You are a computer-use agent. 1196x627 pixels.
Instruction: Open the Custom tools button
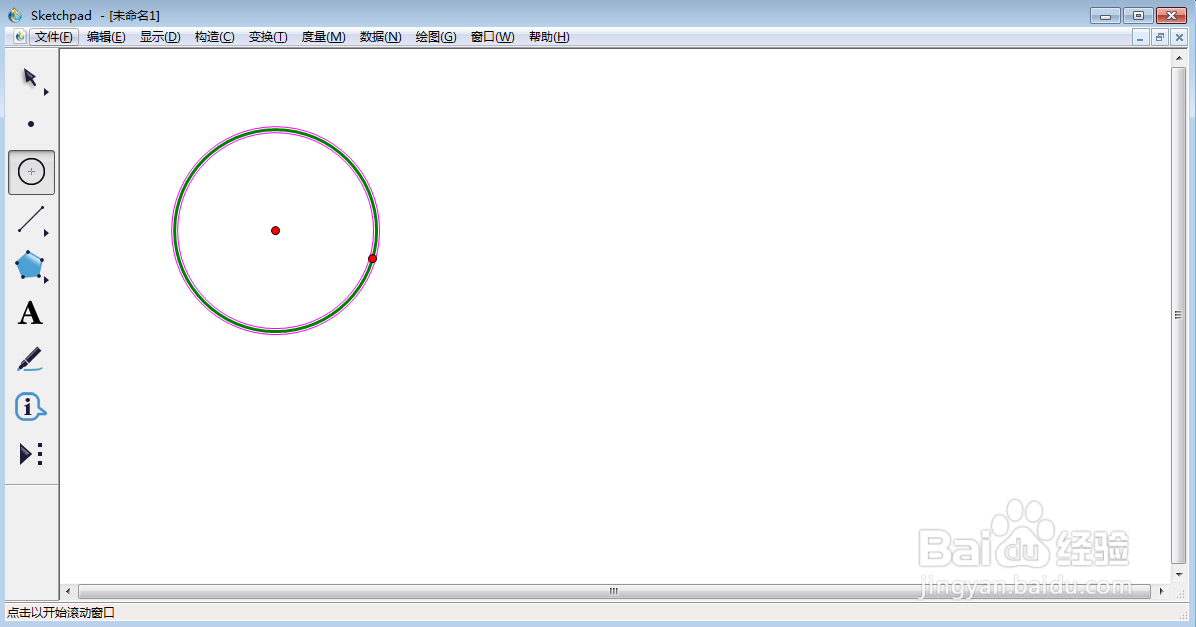(31, 455)
